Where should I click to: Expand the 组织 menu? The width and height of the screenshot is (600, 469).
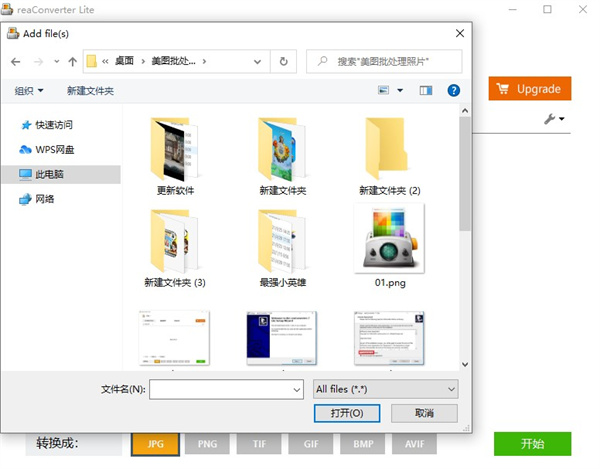pos(29,91)
